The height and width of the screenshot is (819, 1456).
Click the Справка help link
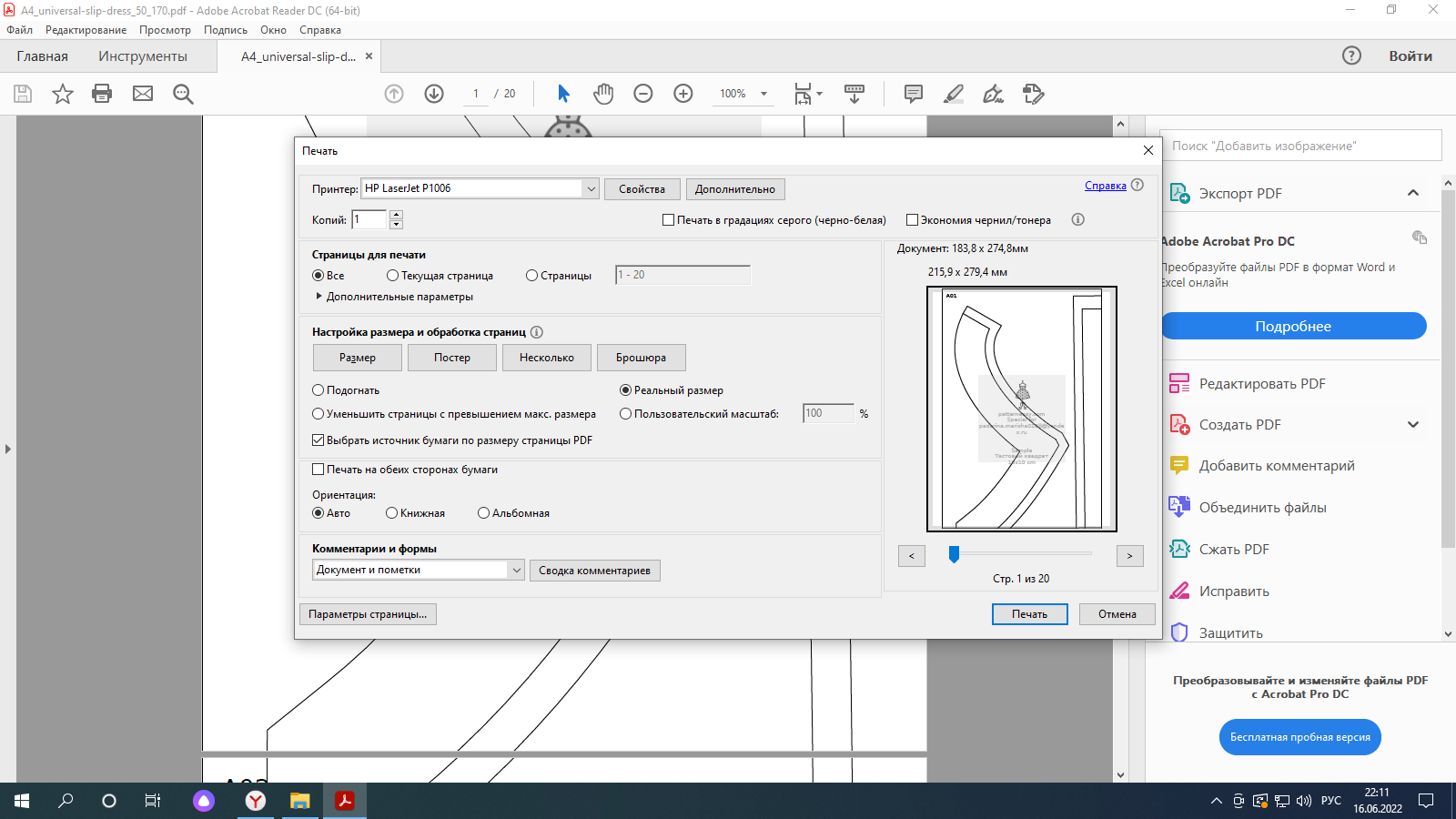1105,186
